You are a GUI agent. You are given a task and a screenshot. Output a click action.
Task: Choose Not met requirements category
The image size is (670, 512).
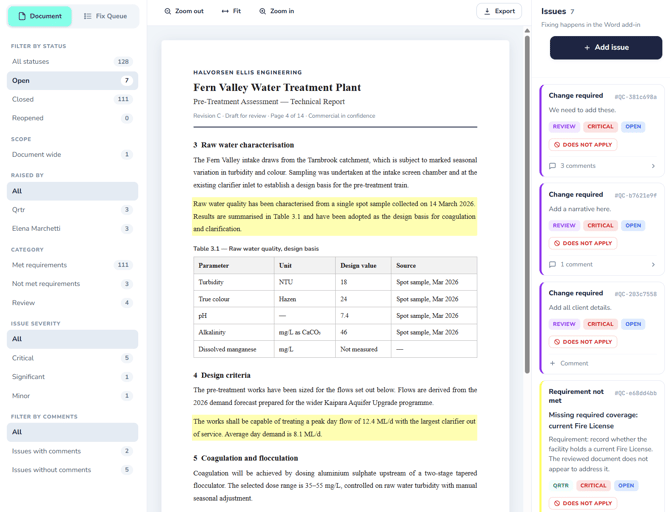tap(72, 284)
